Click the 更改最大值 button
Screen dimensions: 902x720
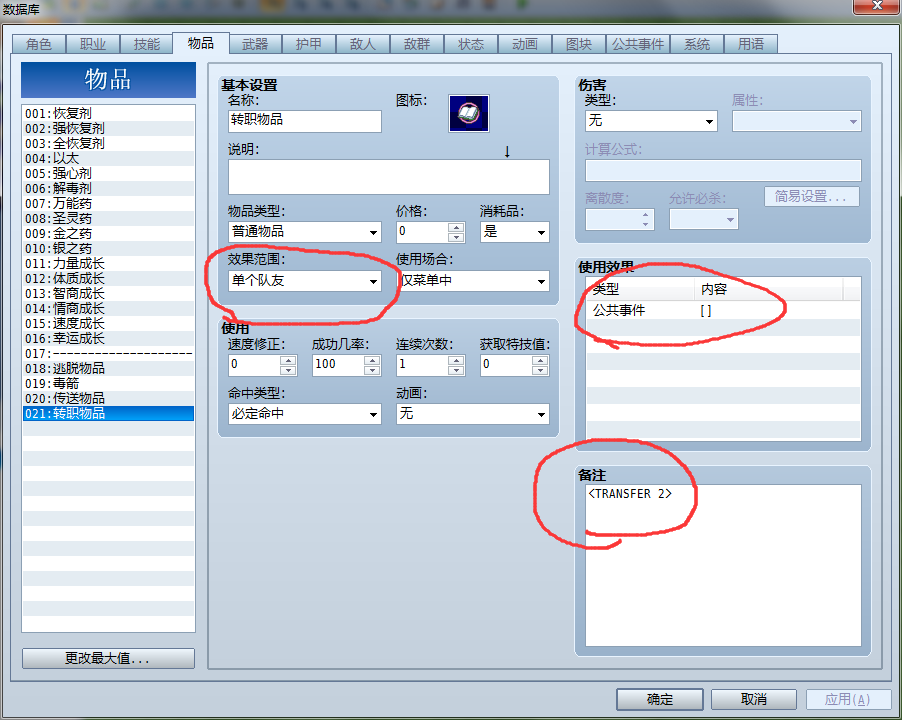[108, 658]
